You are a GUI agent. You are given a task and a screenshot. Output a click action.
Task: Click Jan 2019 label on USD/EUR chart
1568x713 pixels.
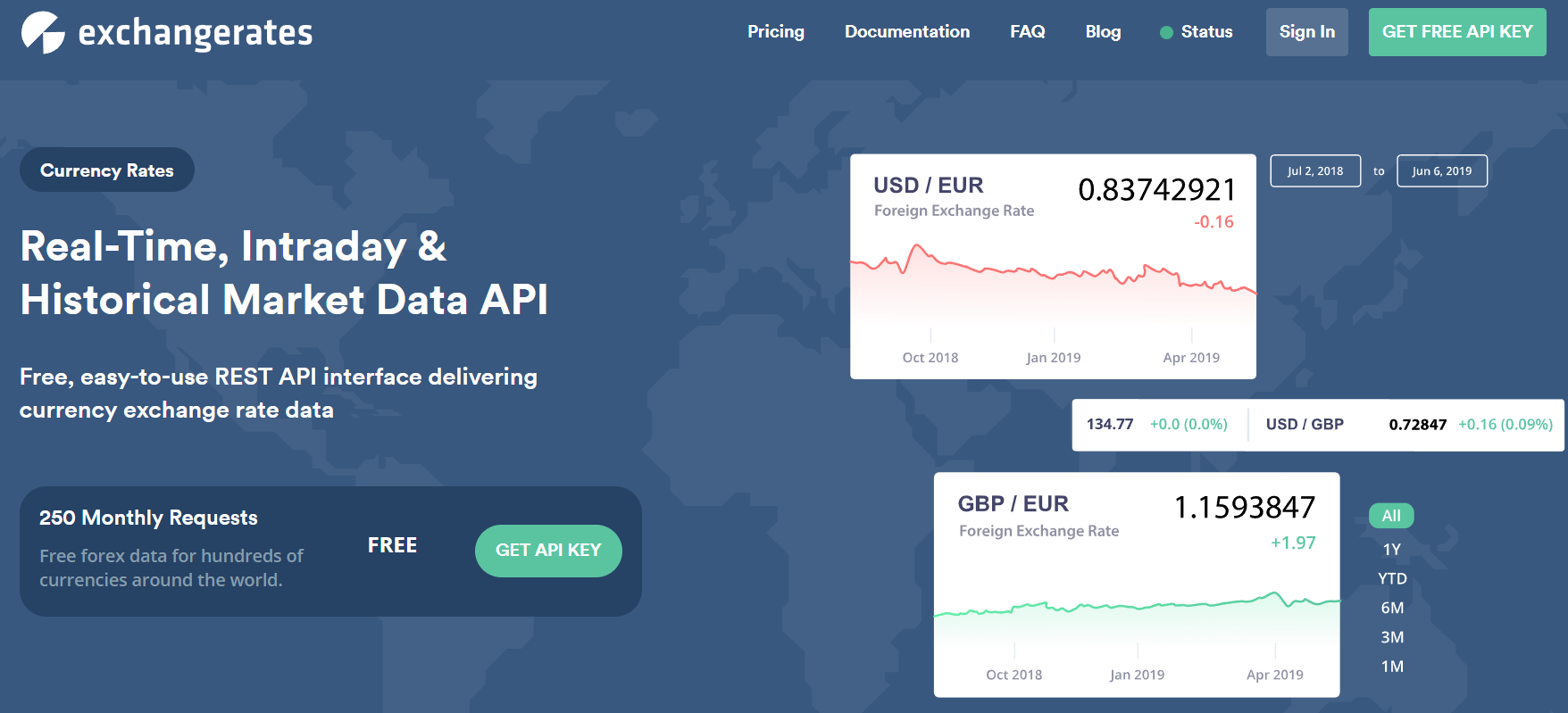point(1054,358)
